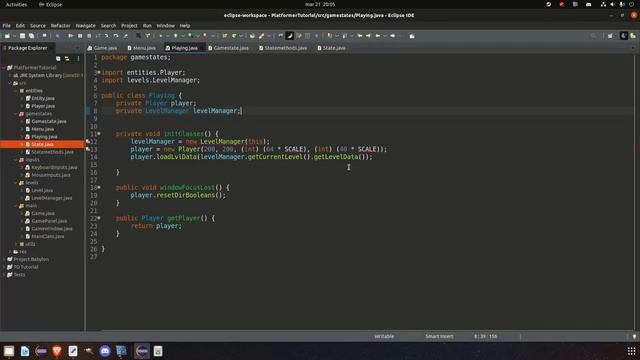640x360 pixels.
Task: Open the Java perspective icon at top right
Action: click(624, 36)
